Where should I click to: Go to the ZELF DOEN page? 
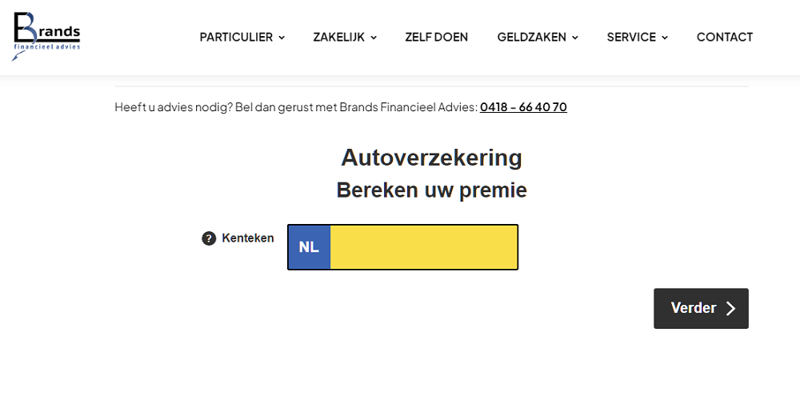[x=437, y=37]
